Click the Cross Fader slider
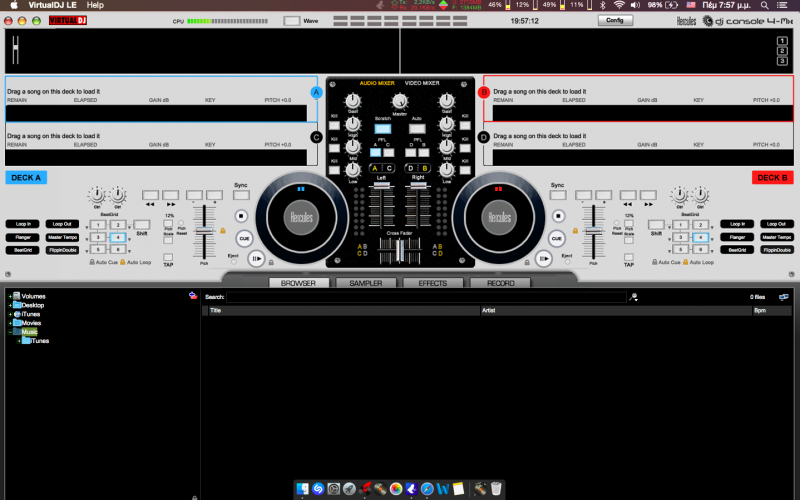Viewport: 800px width, 500px height. coord(400,252)
